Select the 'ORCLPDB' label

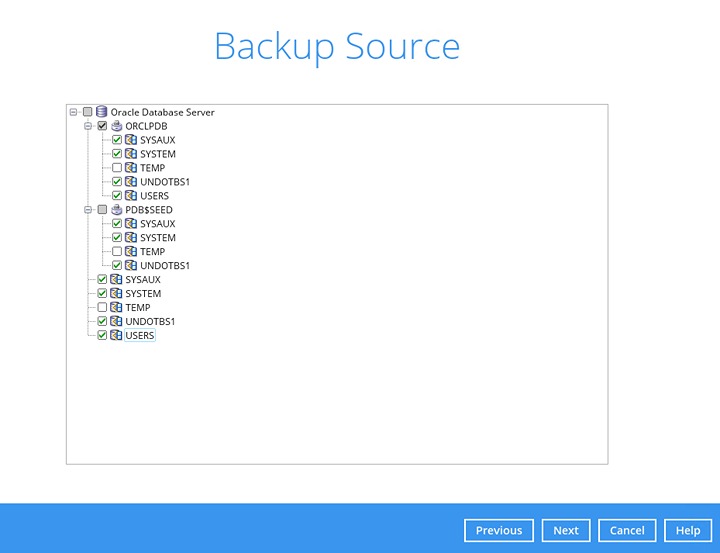point(146,126)
